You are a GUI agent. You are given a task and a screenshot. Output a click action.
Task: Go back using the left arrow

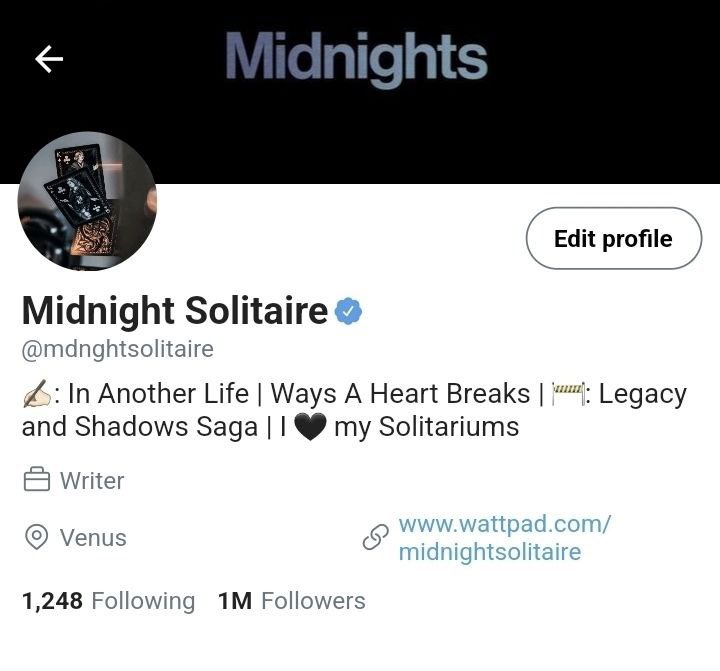(x=49, y=59)
